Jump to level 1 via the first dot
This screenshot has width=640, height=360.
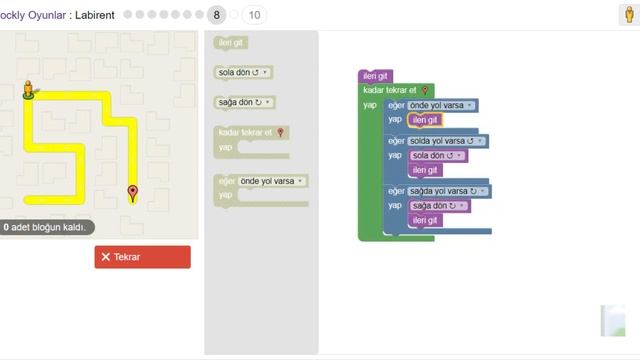point(128,15)
